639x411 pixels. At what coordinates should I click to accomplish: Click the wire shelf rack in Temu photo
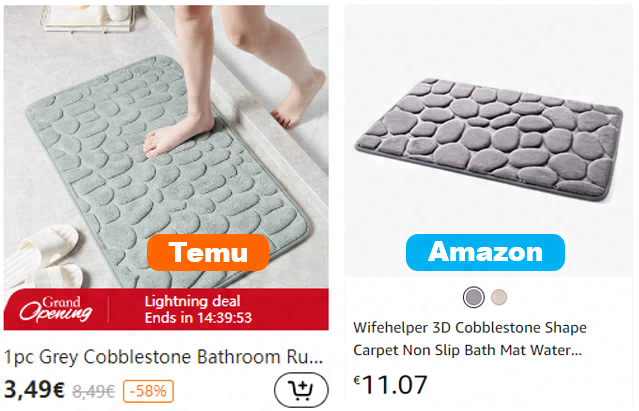[88, 18]
